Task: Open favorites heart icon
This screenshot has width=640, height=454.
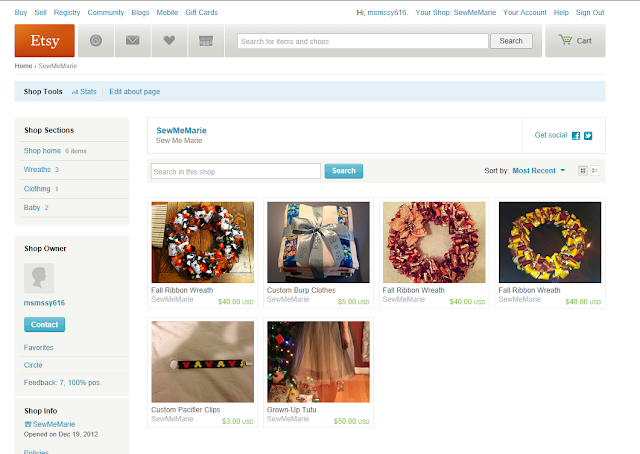Action: [169, 40]
